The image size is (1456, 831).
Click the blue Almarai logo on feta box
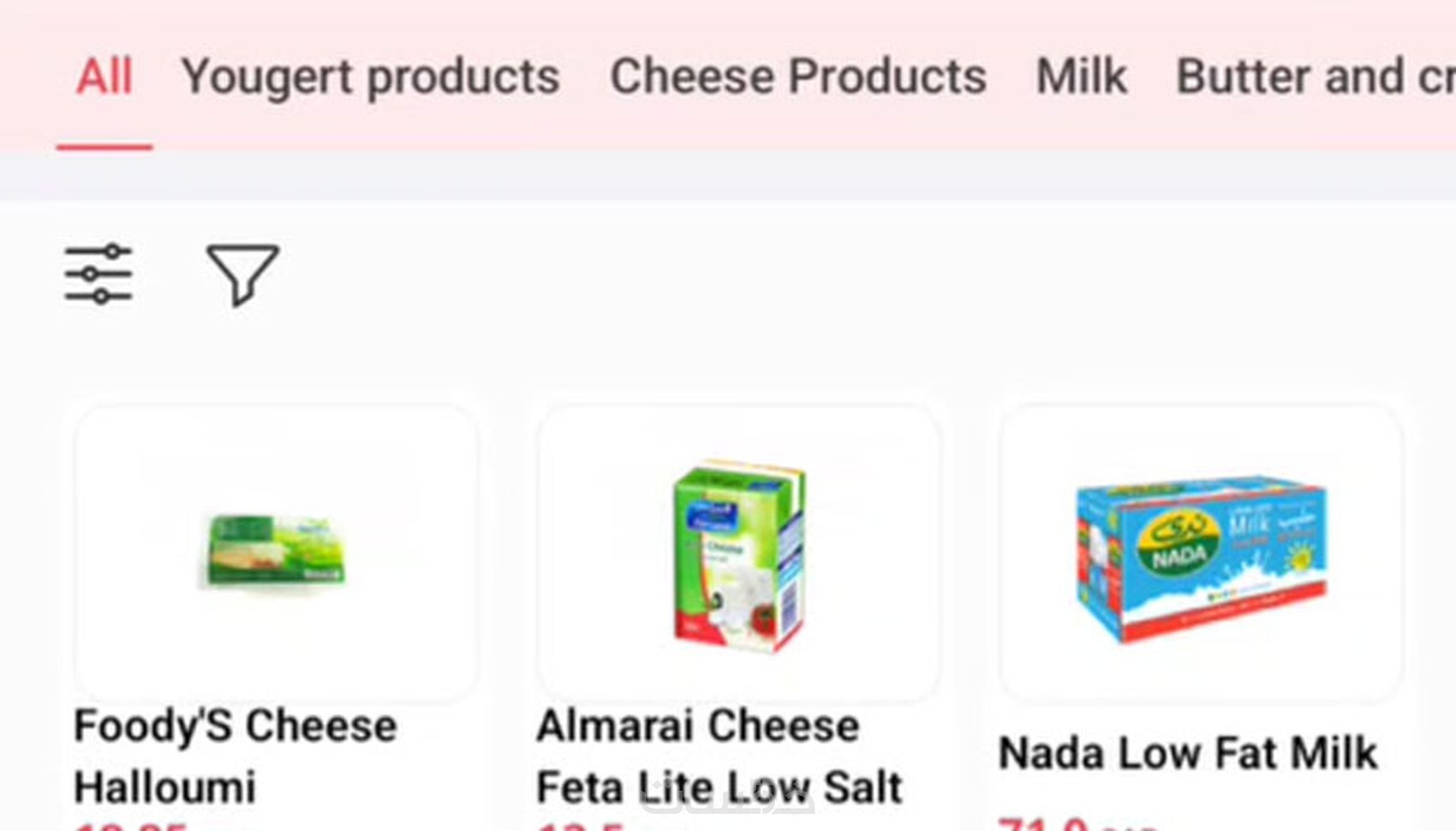711,517
